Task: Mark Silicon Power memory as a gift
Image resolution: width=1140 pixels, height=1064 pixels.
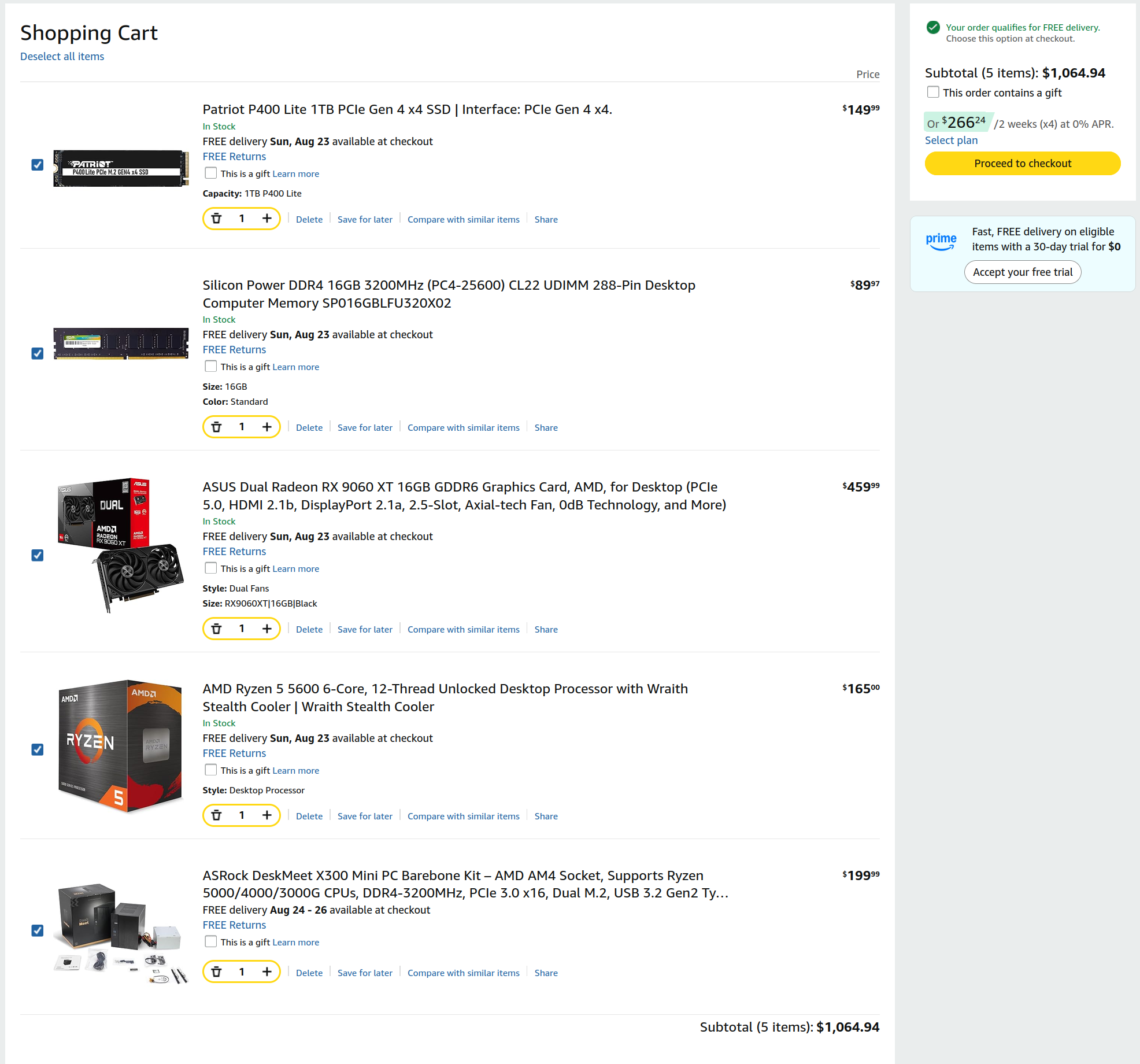Action: [211, 366]
